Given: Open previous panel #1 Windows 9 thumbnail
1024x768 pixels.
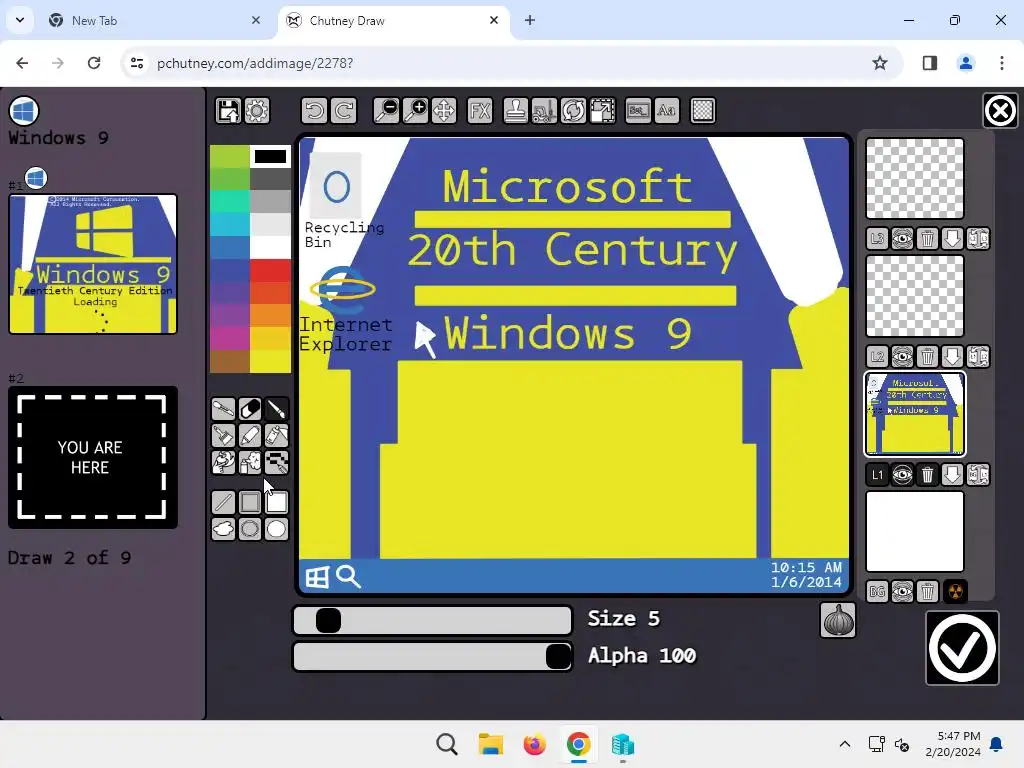Looking at the screenshot, I should coord(93,264).
